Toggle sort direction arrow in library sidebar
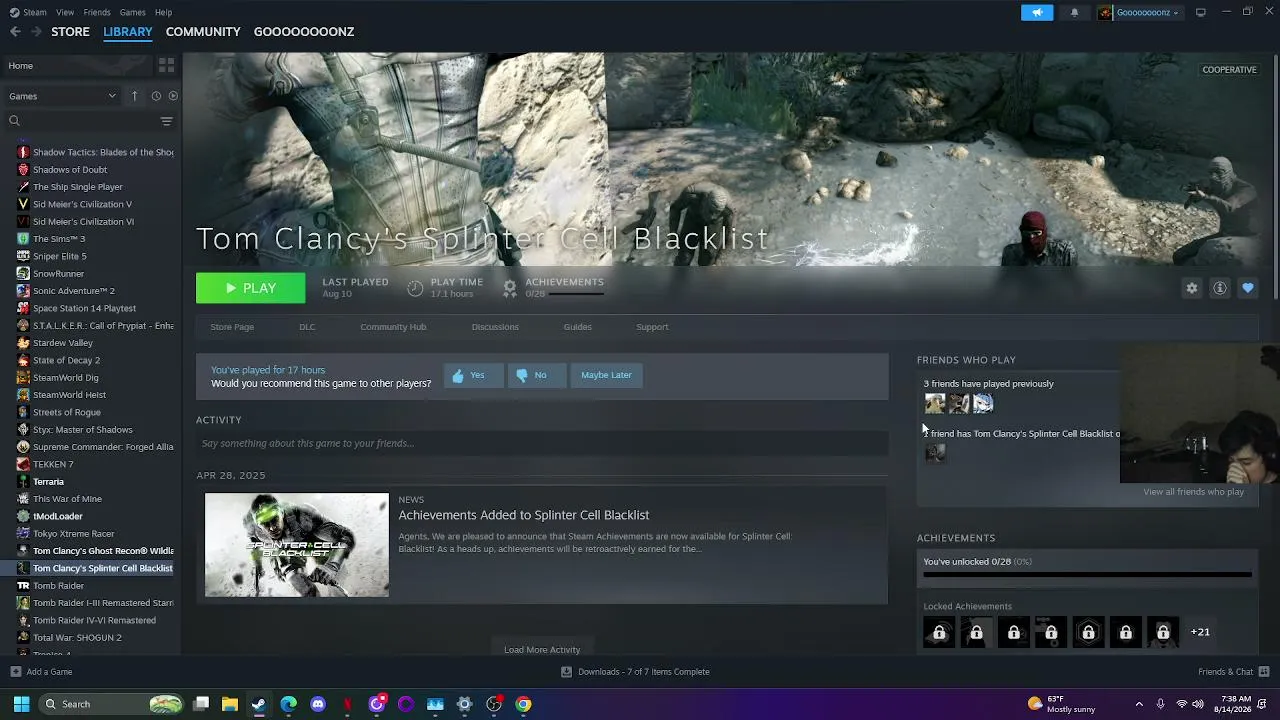Image resolution: width=1280 pixels, height=720 pixels. point(134,96)
